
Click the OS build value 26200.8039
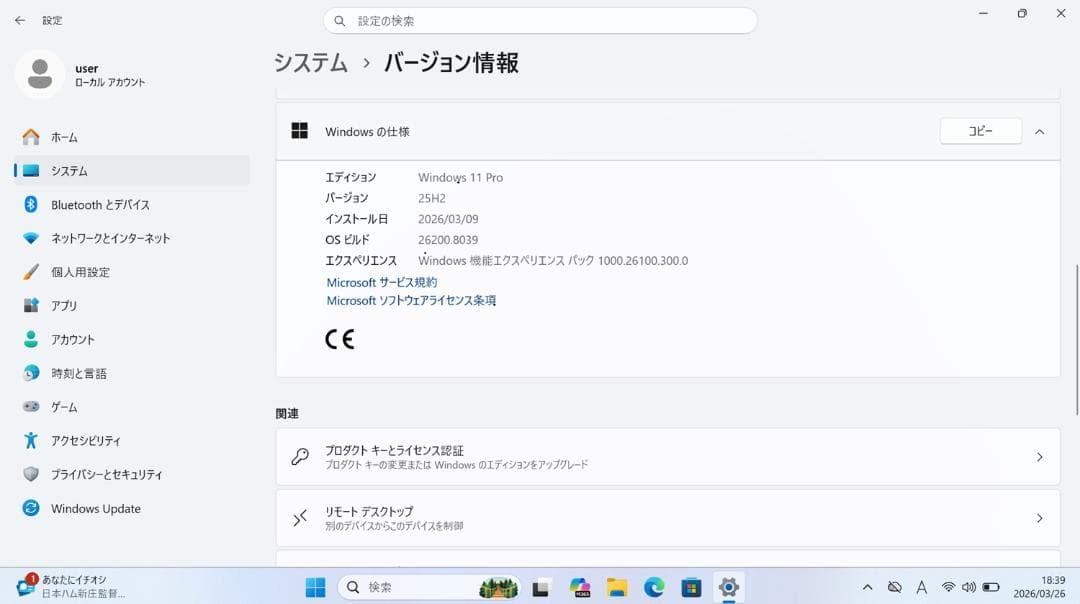click(x=448, y=240)
